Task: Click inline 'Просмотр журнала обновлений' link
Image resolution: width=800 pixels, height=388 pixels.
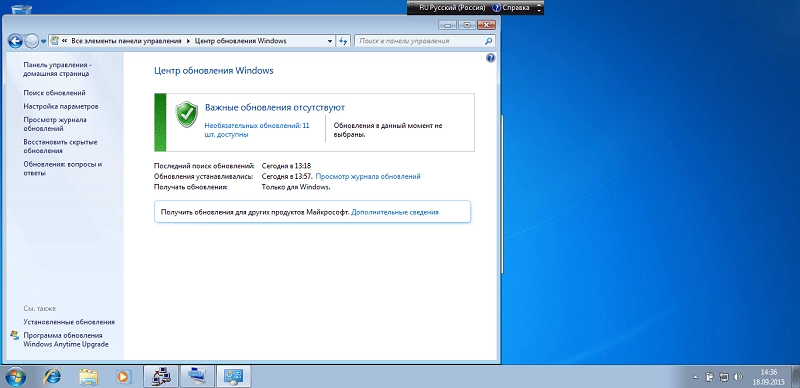Action: (x=368, y=176)
